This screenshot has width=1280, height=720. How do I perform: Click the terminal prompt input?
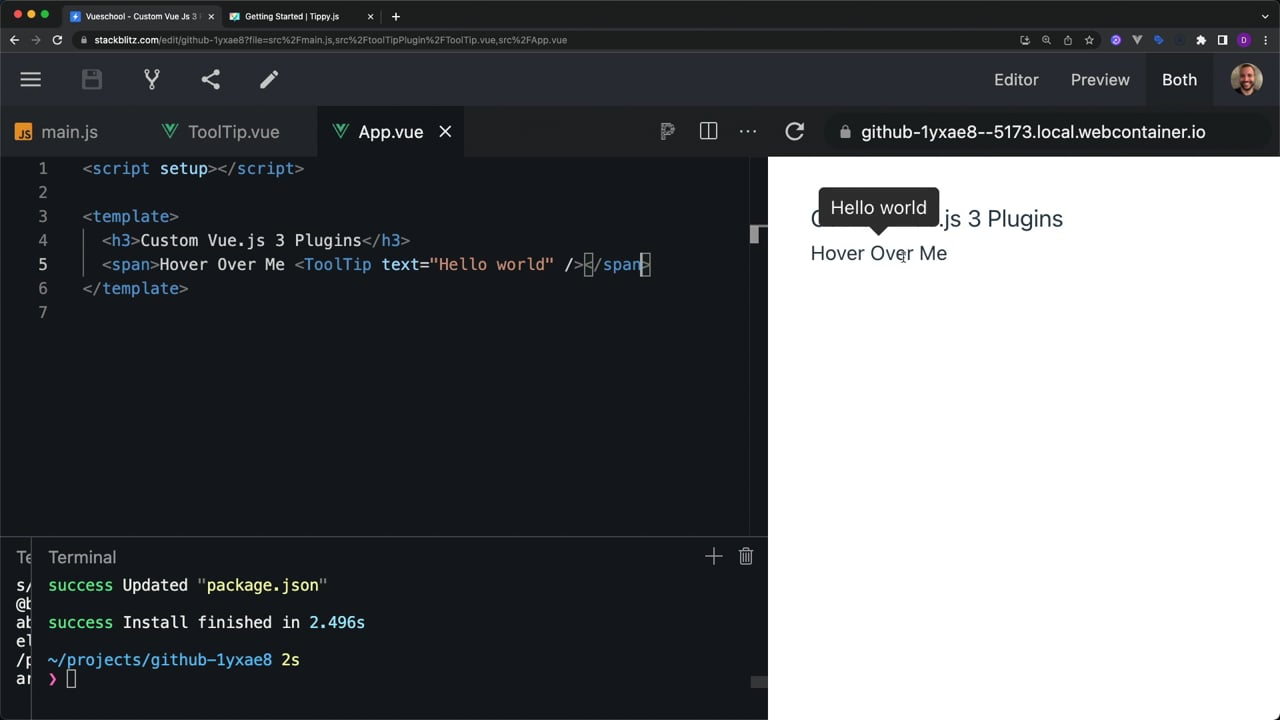(71, 679)
